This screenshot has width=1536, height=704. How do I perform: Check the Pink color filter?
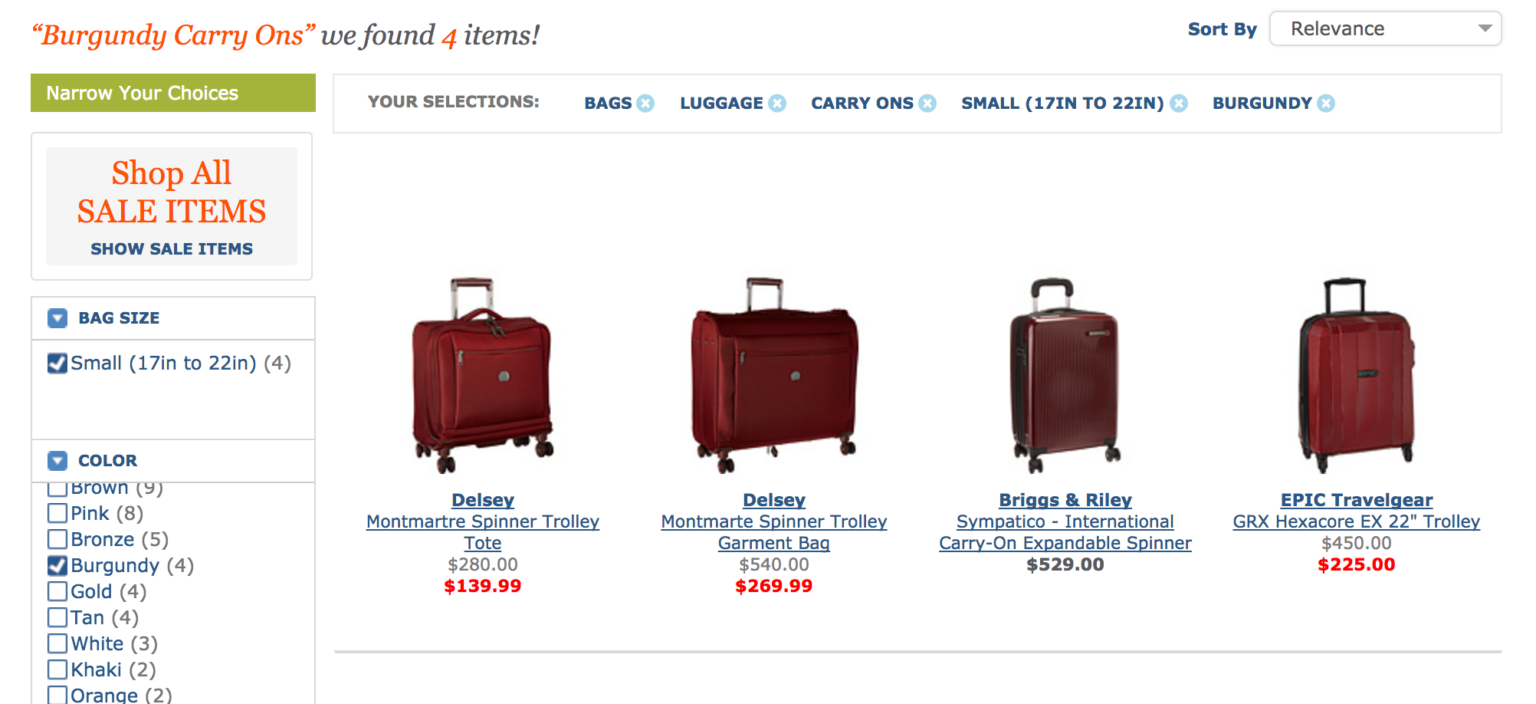pos(57,513)
